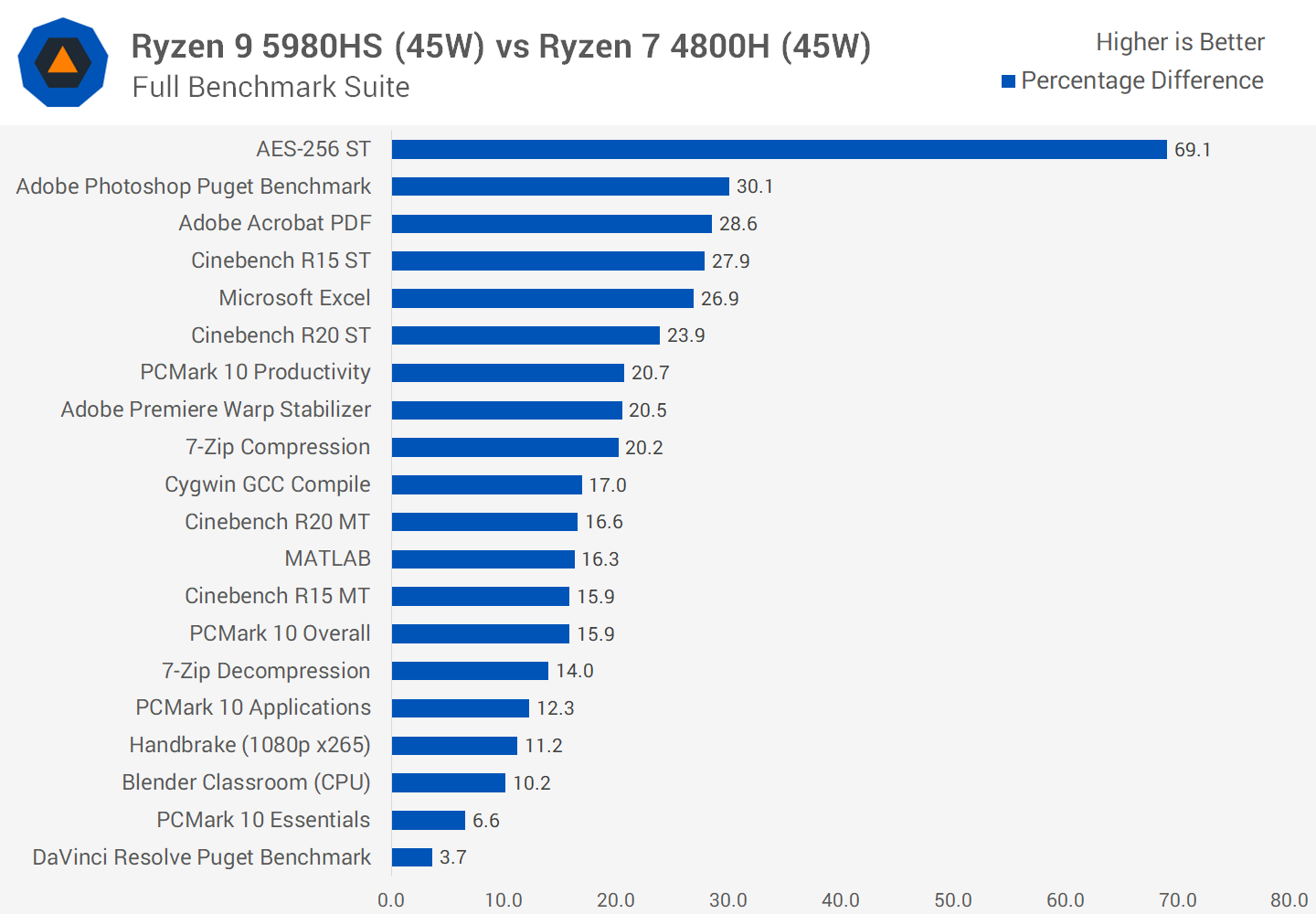
Task: Select the PCMark 10 Applications label
Action: click(x=253, y=707)
